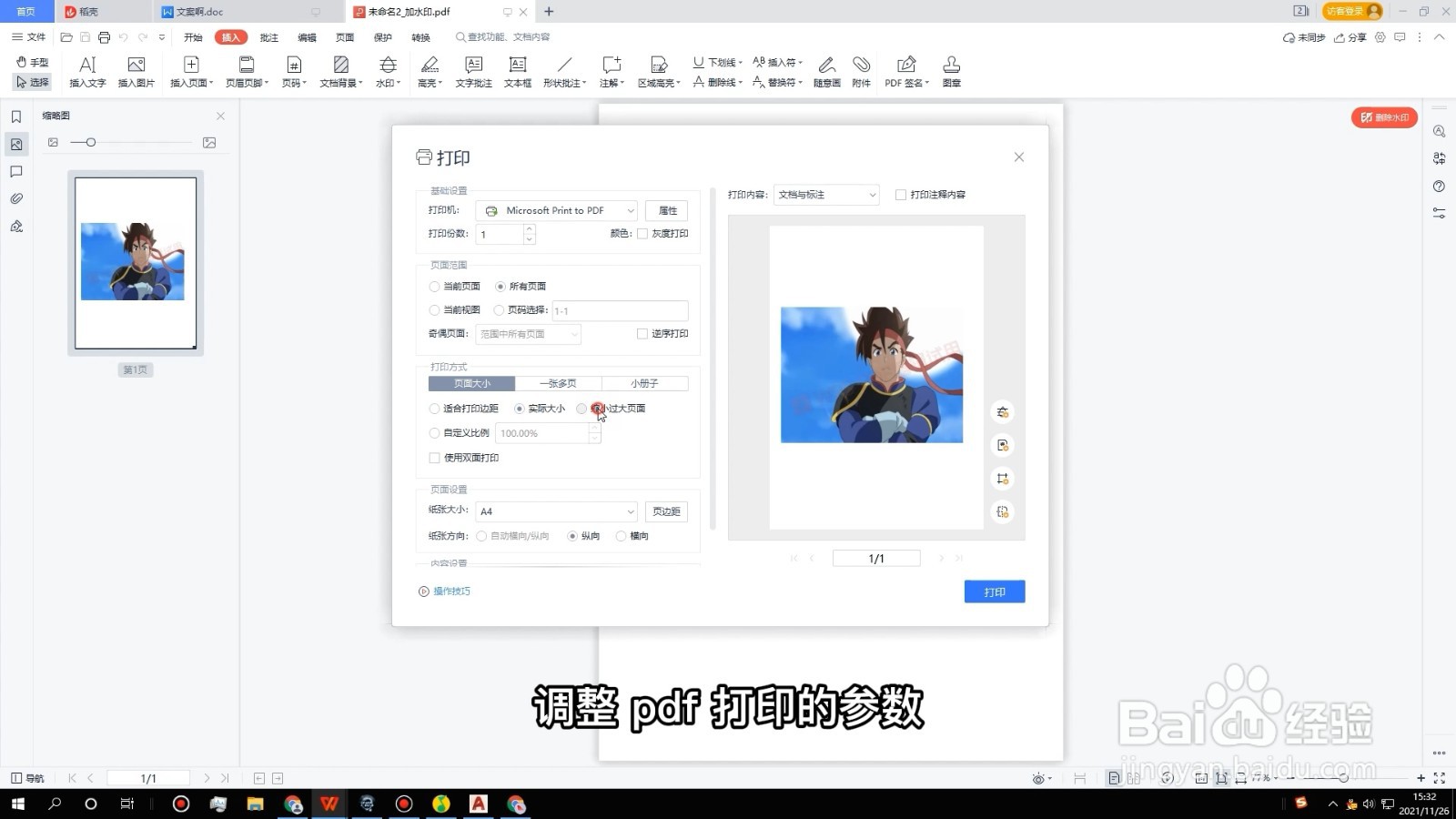Click the open-folder icon in quick access bar

click(x=66, y=37)
